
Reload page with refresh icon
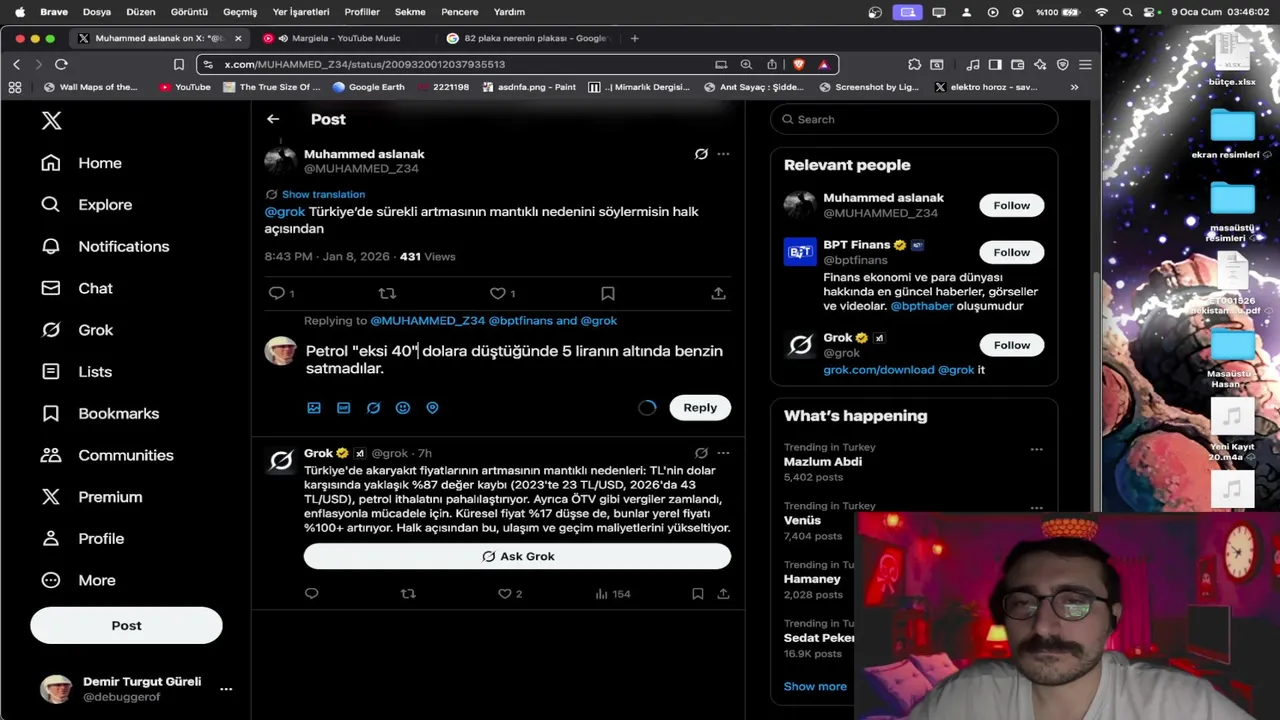tap(61, 64)
